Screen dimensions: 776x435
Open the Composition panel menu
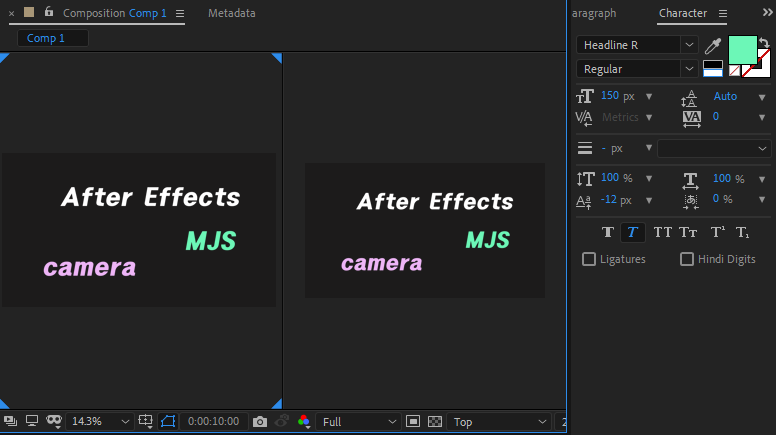180,13
